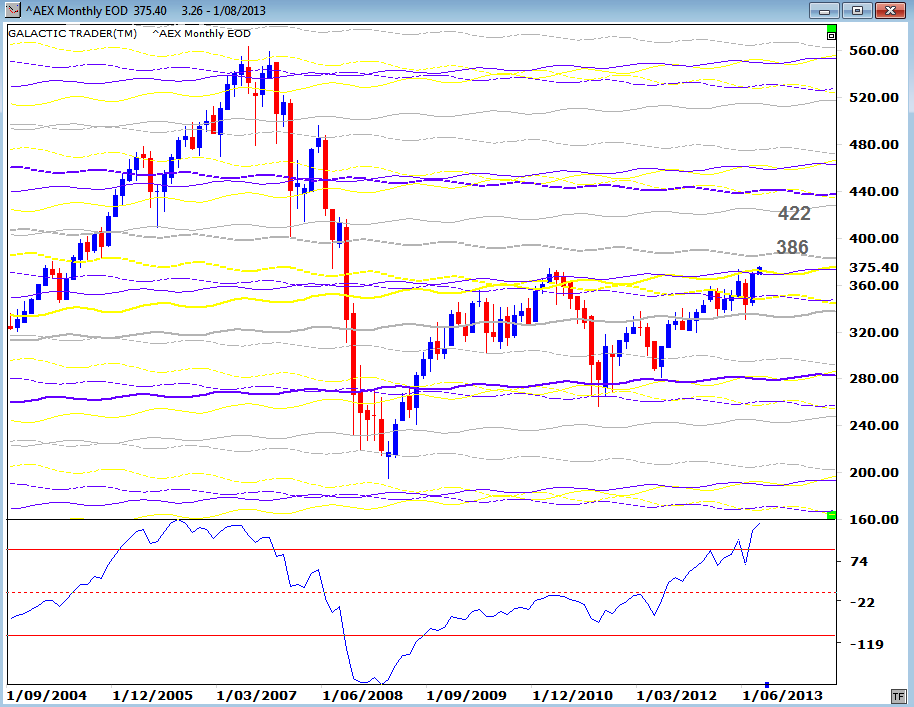914x707 pixels.
Task: Click the 1/12/2005 date label
Action: 152,695
